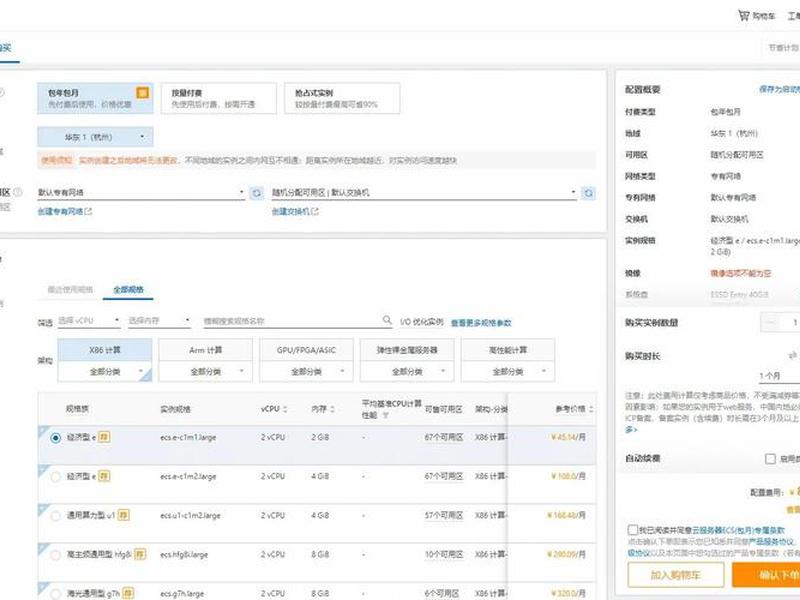This screenshot has width=800, height=600.
Task: Click the 荐 badge on ecs.e-c1m2.large row
Action: (x=104, y=476)
